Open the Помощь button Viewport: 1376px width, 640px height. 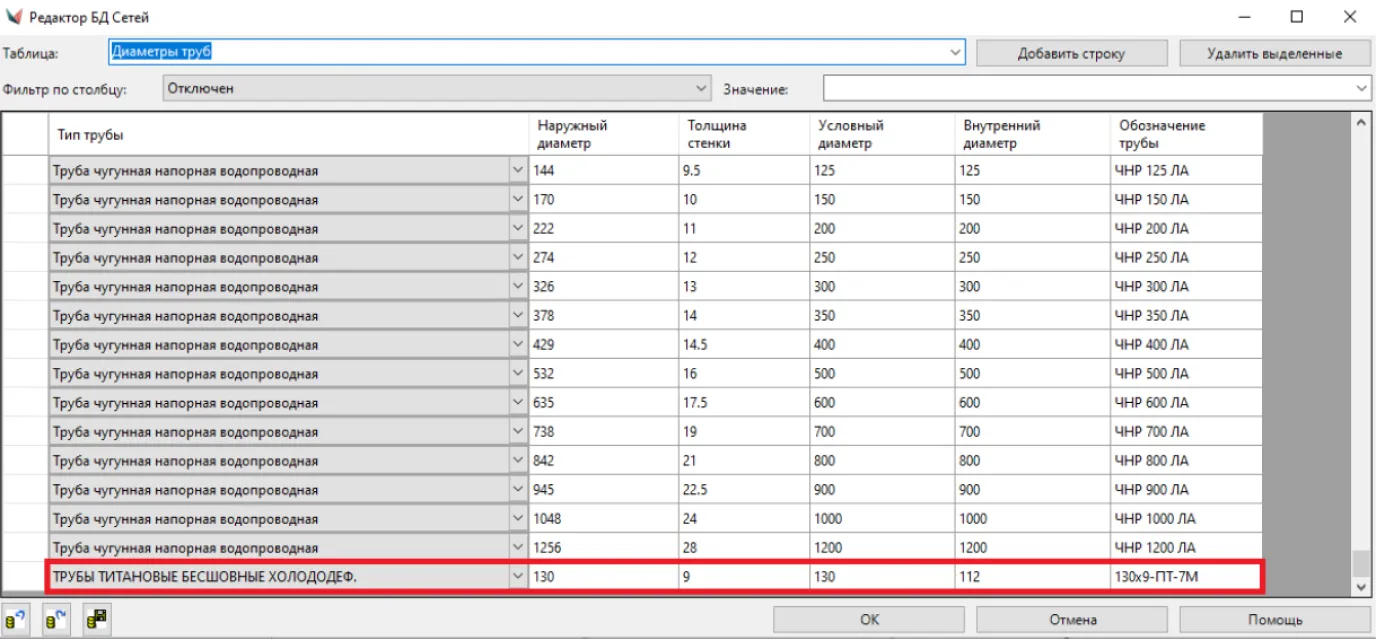point(1274,619)
